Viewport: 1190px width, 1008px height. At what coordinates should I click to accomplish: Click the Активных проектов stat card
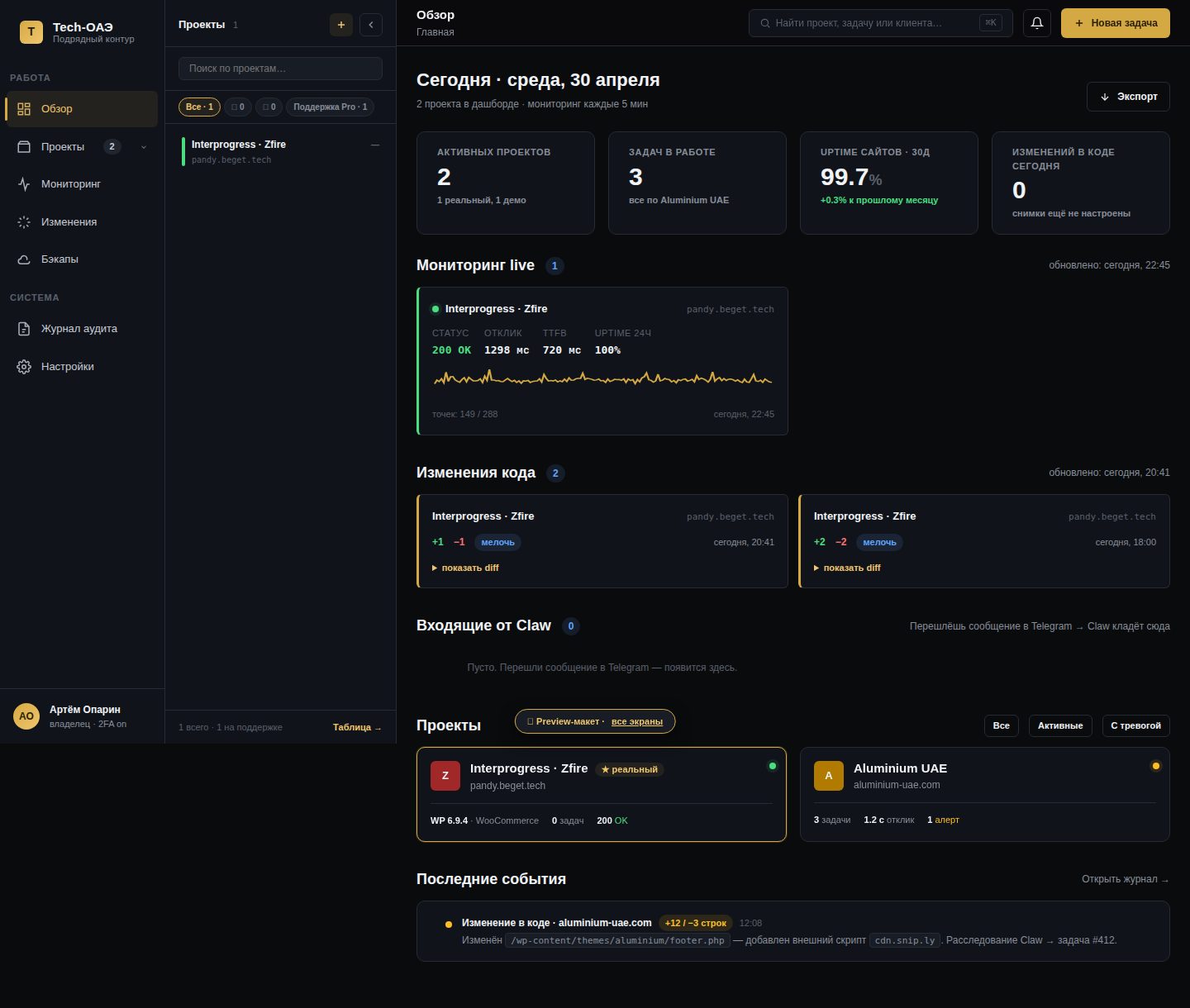coord(506,183)
